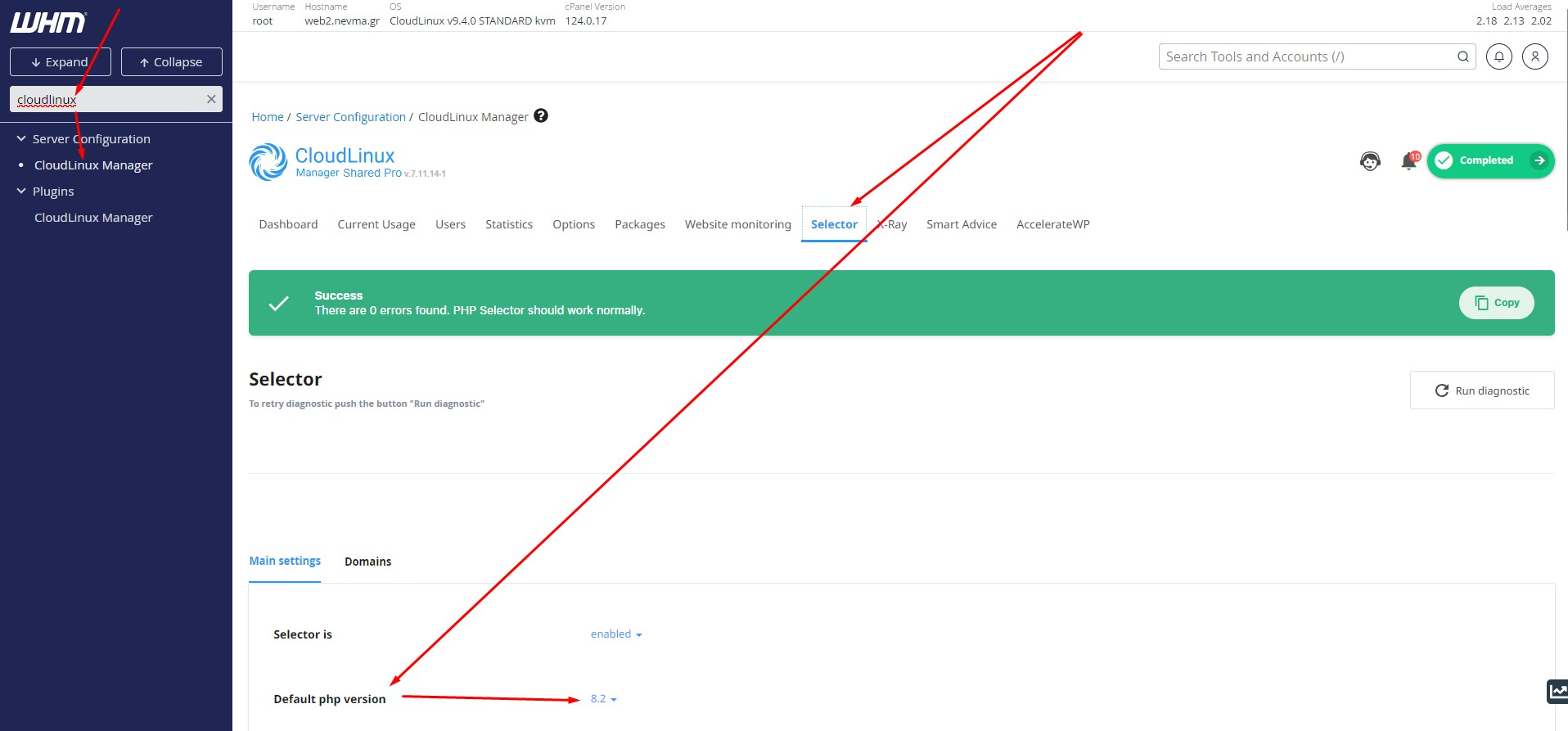Focus the Search Tools and Accounts field
This screenshot has height=731, width=1568.
(1305, 56)
